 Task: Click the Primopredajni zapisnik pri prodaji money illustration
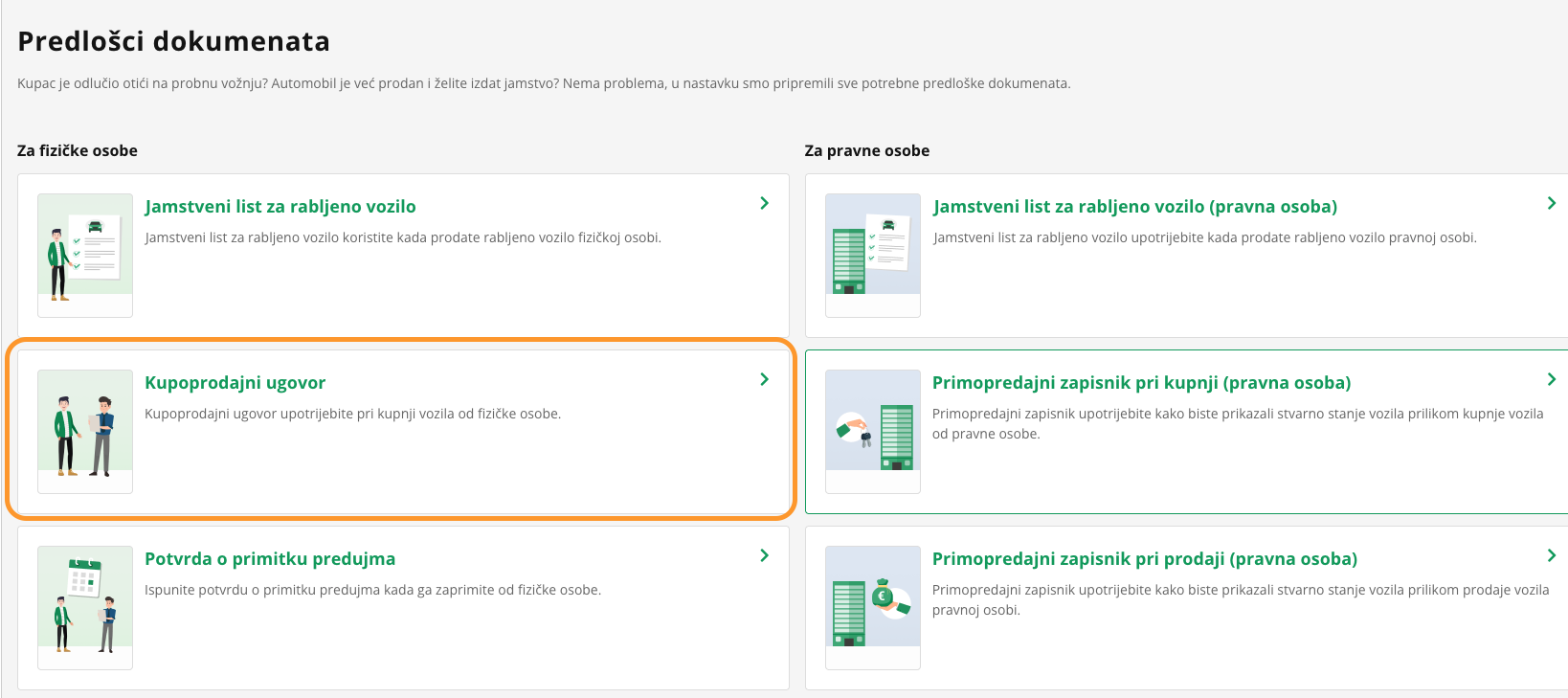click(x=872, y=607)
